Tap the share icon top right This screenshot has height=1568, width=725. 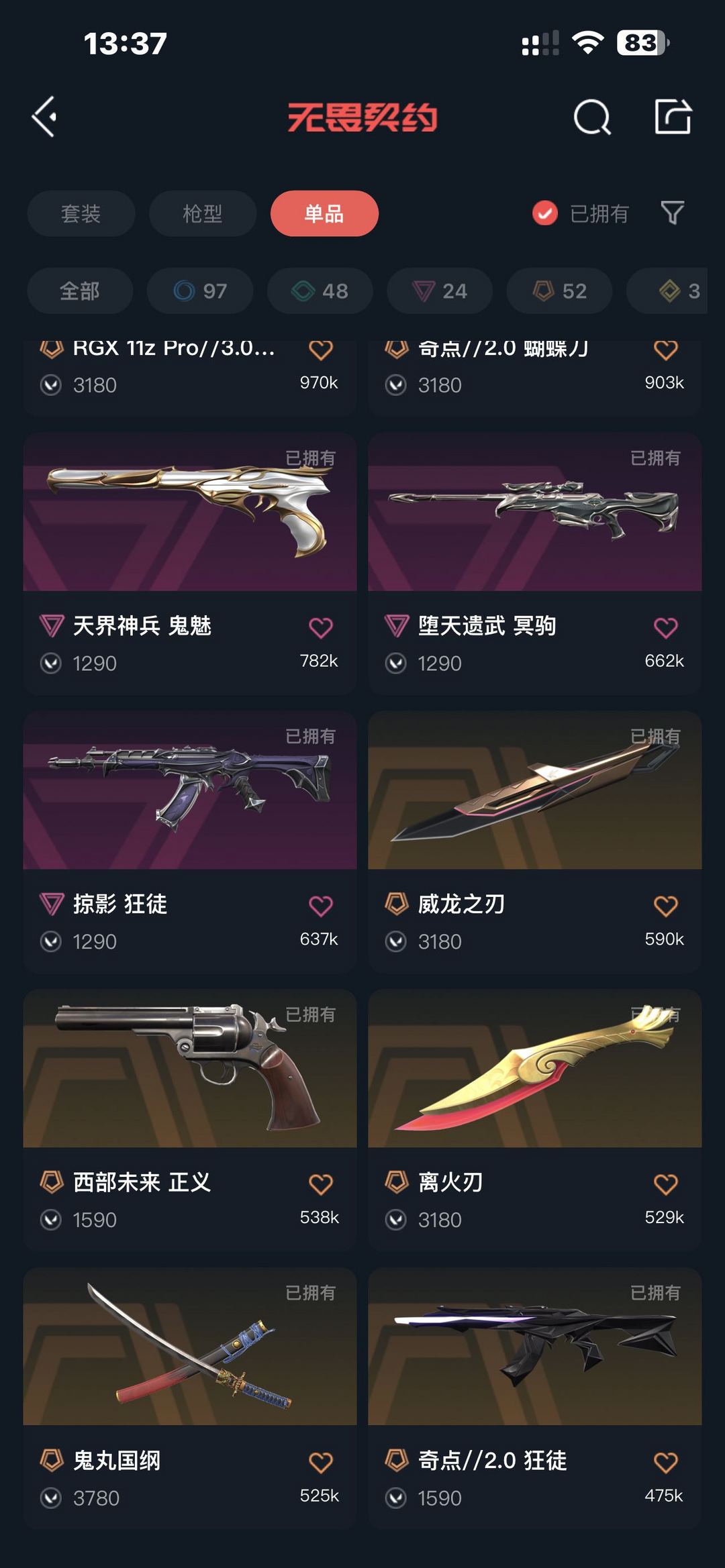coord(673,117)
